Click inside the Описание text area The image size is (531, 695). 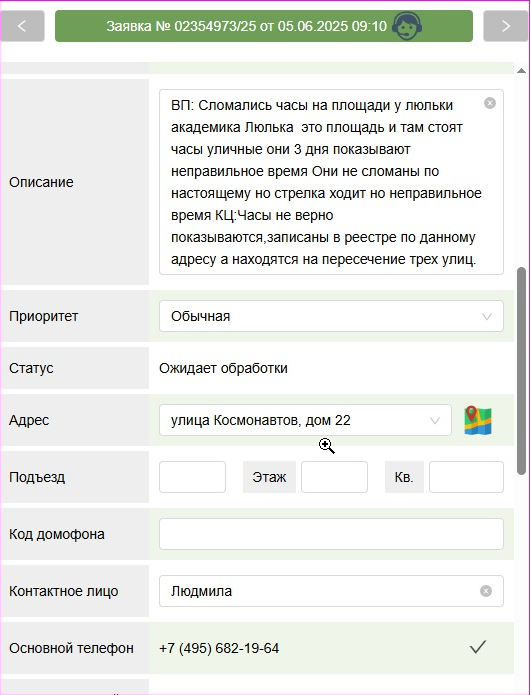(x=331, y=182)
